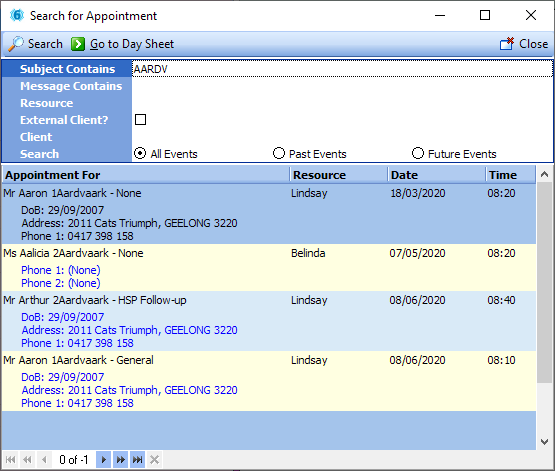This screenshot has width=555, height=471.
Task: Select the All Events radio button
Action: click(140, 154)
